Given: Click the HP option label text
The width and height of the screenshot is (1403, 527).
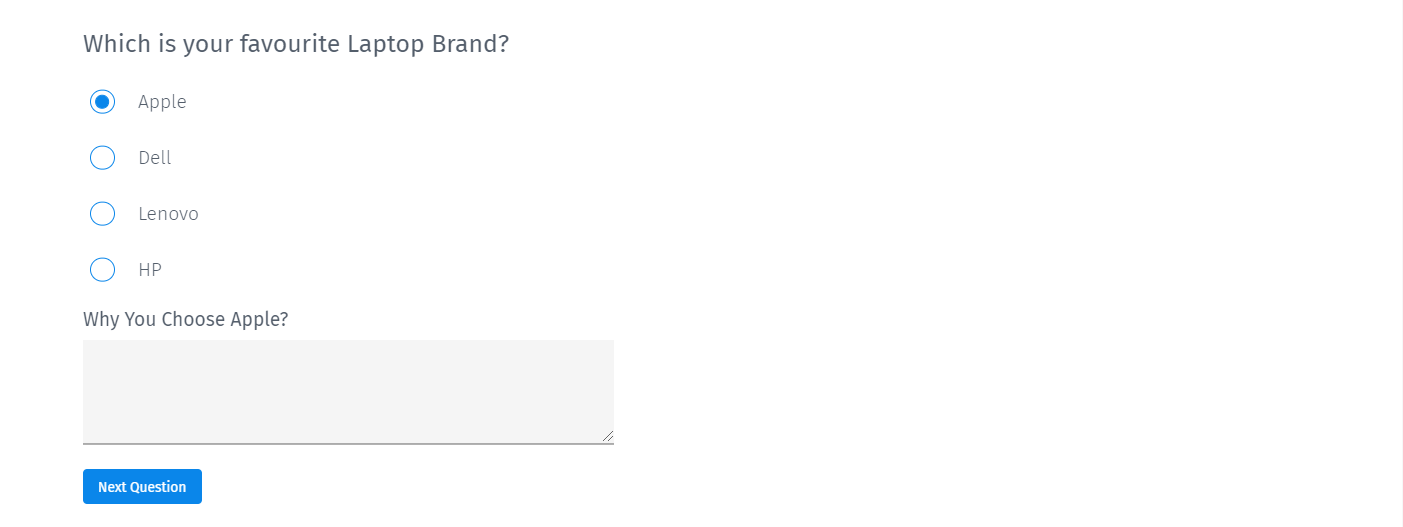Looking at the screenshot, I should coord(150,270).
